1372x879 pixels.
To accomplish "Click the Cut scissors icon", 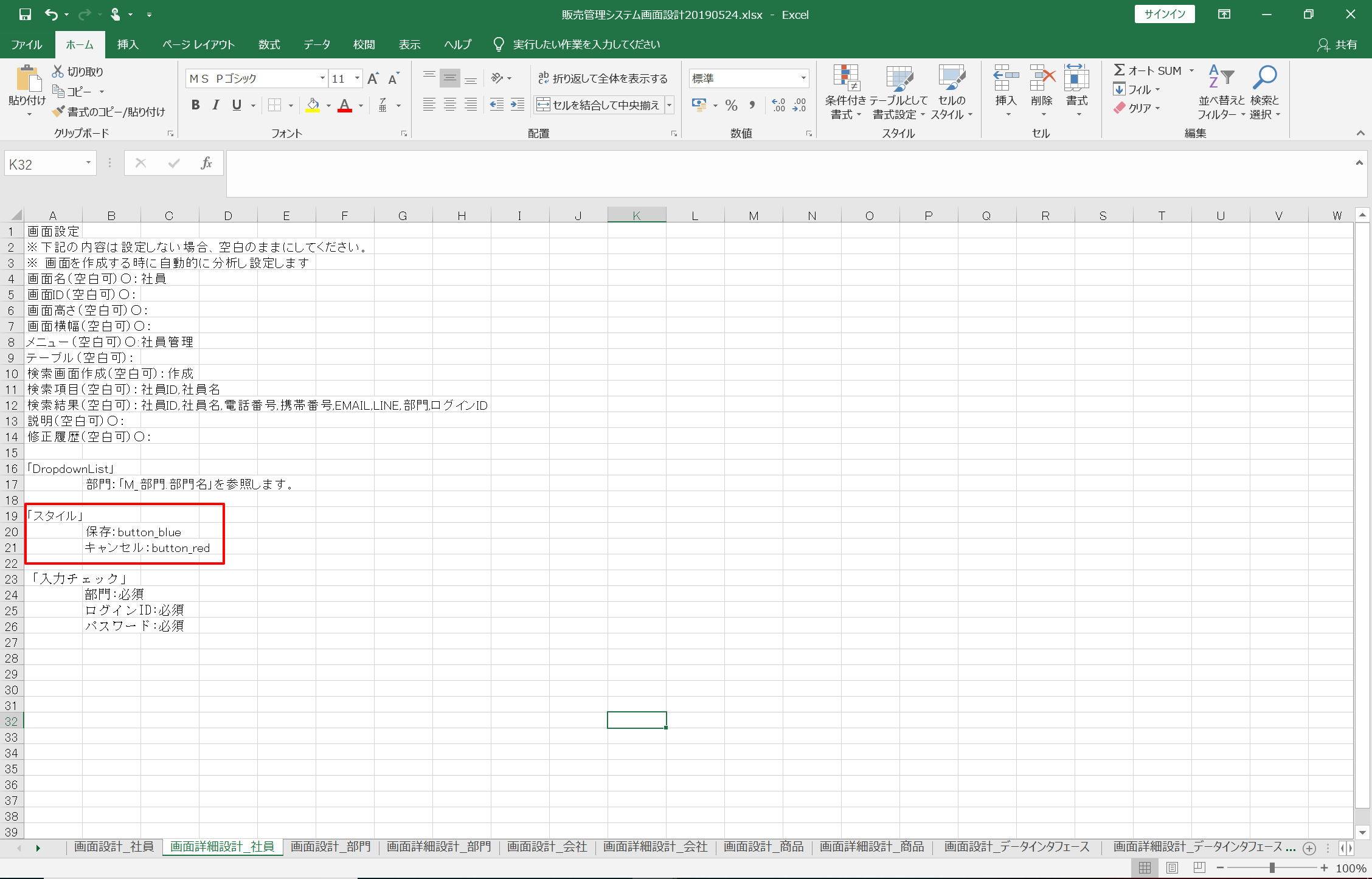I will [58, 72].
